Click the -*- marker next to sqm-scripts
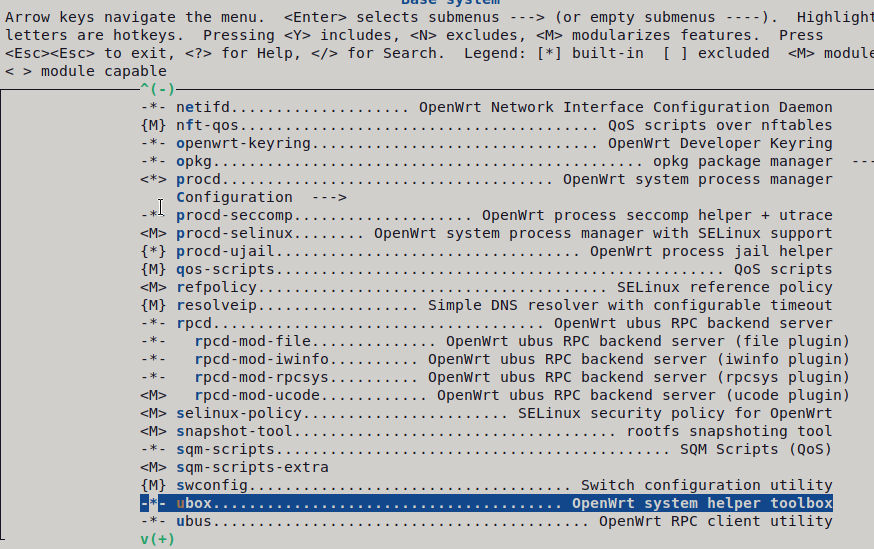 pos(153,449)
